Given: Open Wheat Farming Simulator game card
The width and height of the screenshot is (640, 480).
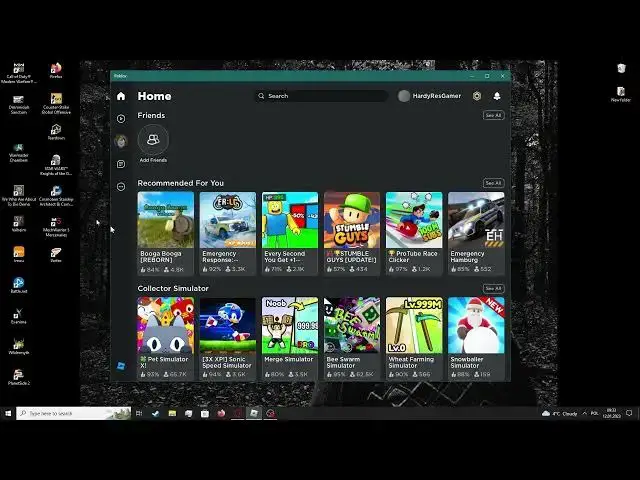Looking at the screenshot, I should tap(414, 339).
